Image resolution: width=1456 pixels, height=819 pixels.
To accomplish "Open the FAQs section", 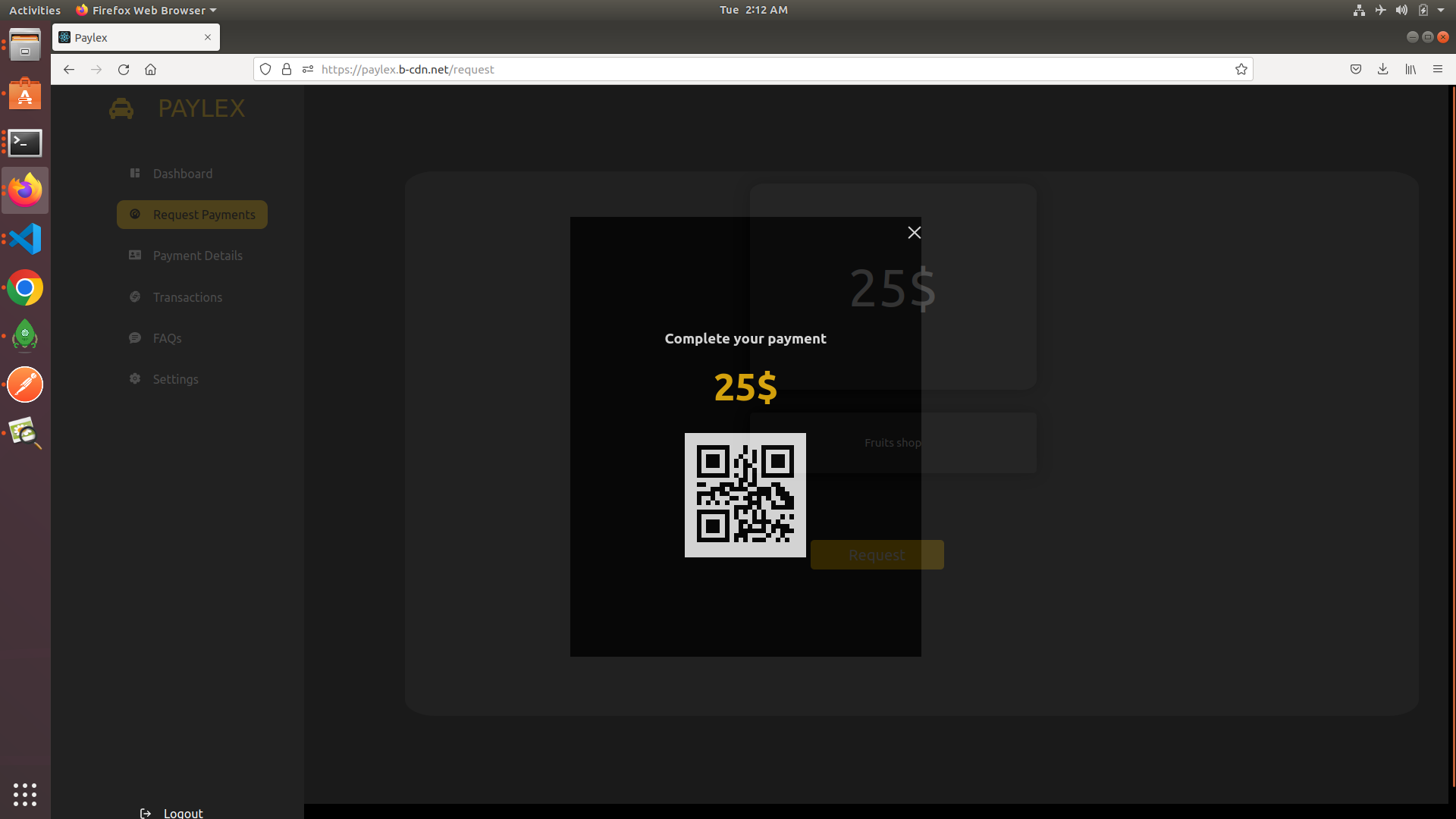I will click(167, 338).
